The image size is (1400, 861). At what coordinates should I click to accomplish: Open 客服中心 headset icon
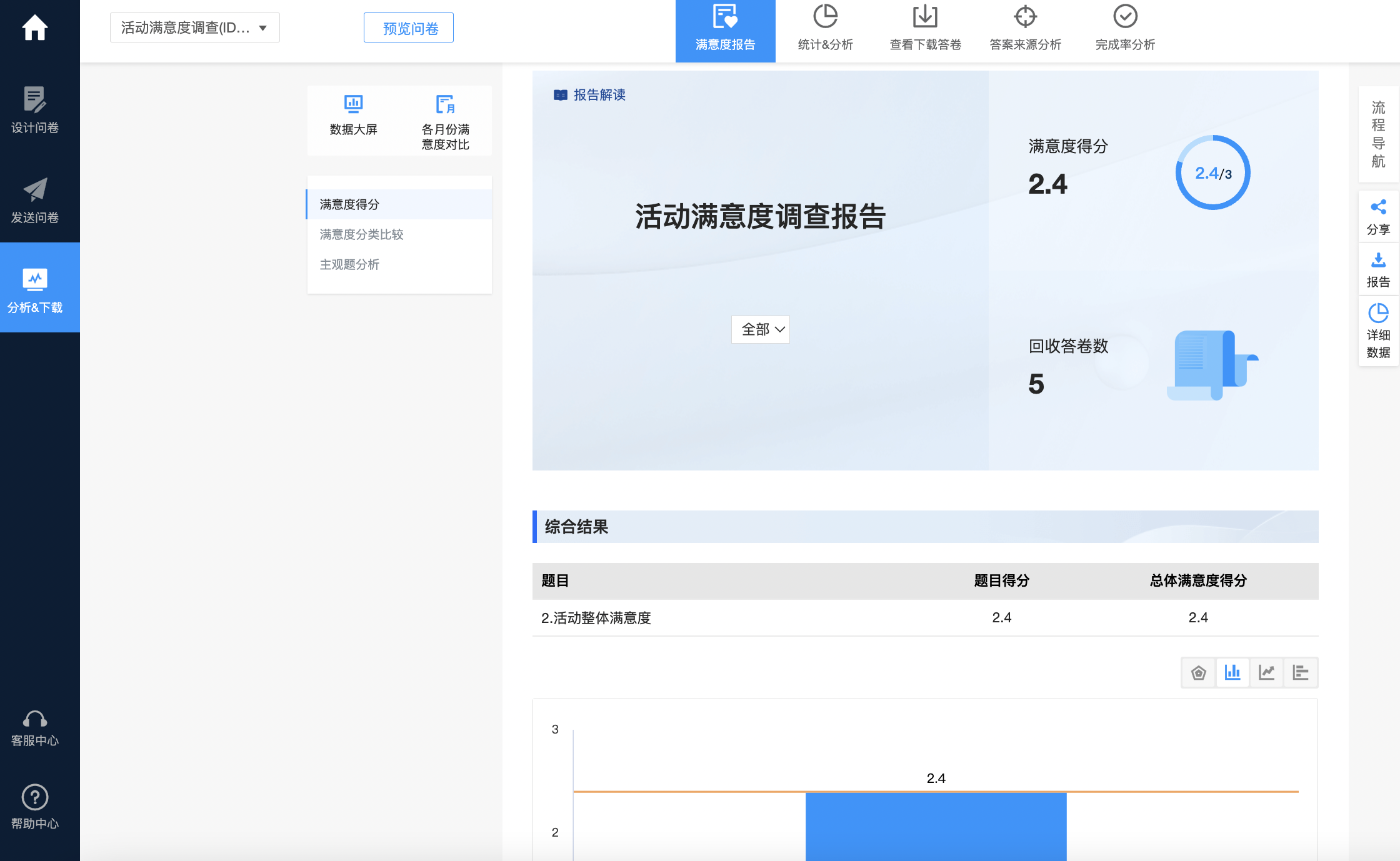35,729
